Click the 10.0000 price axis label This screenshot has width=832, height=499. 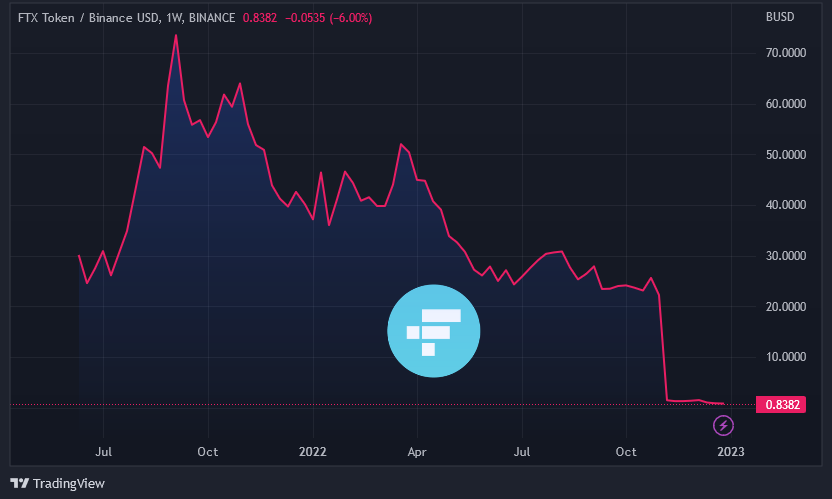pos(785,357)
